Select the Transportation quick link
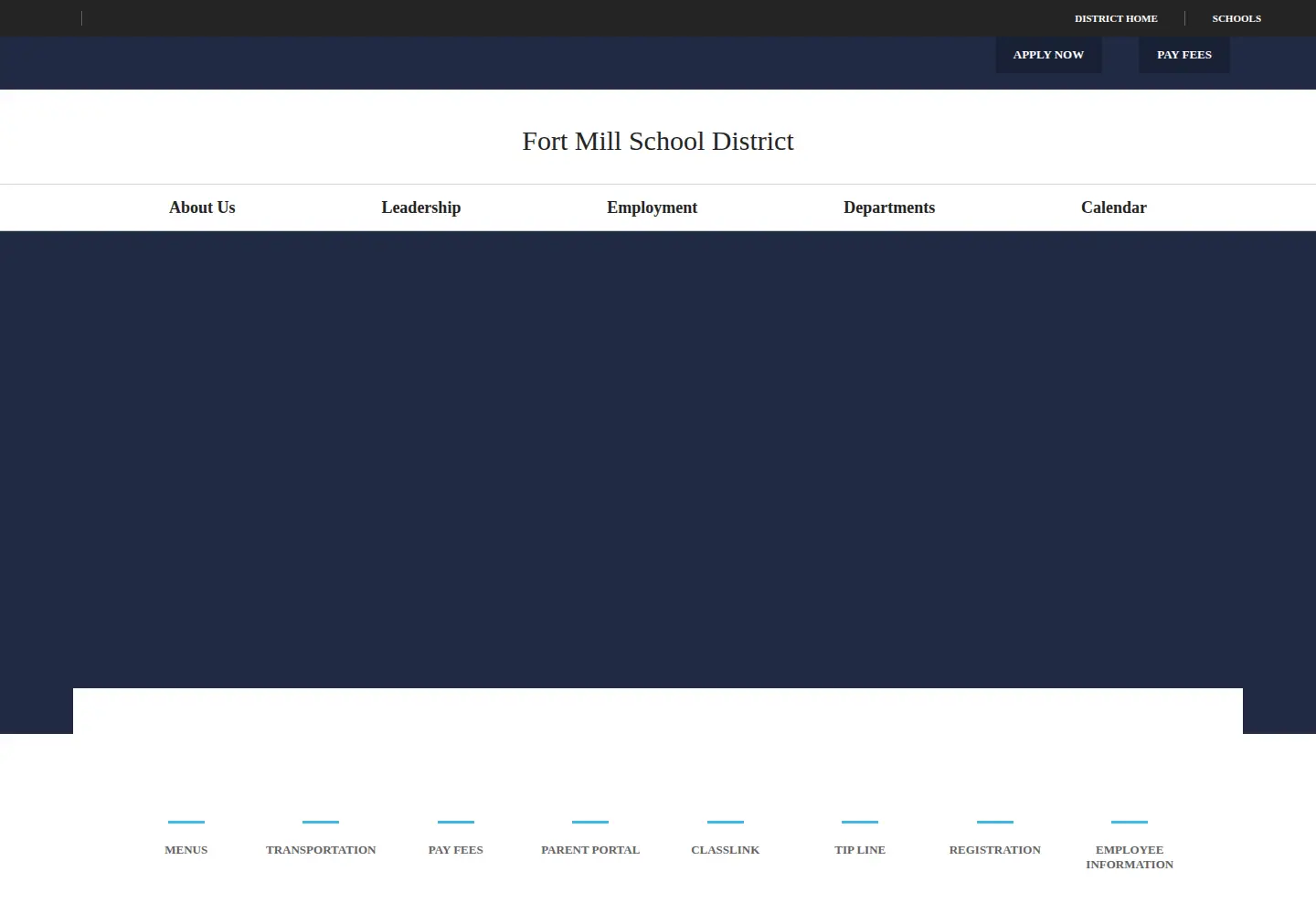This screenshot has height=914, width=1316. tap(321, 850)
